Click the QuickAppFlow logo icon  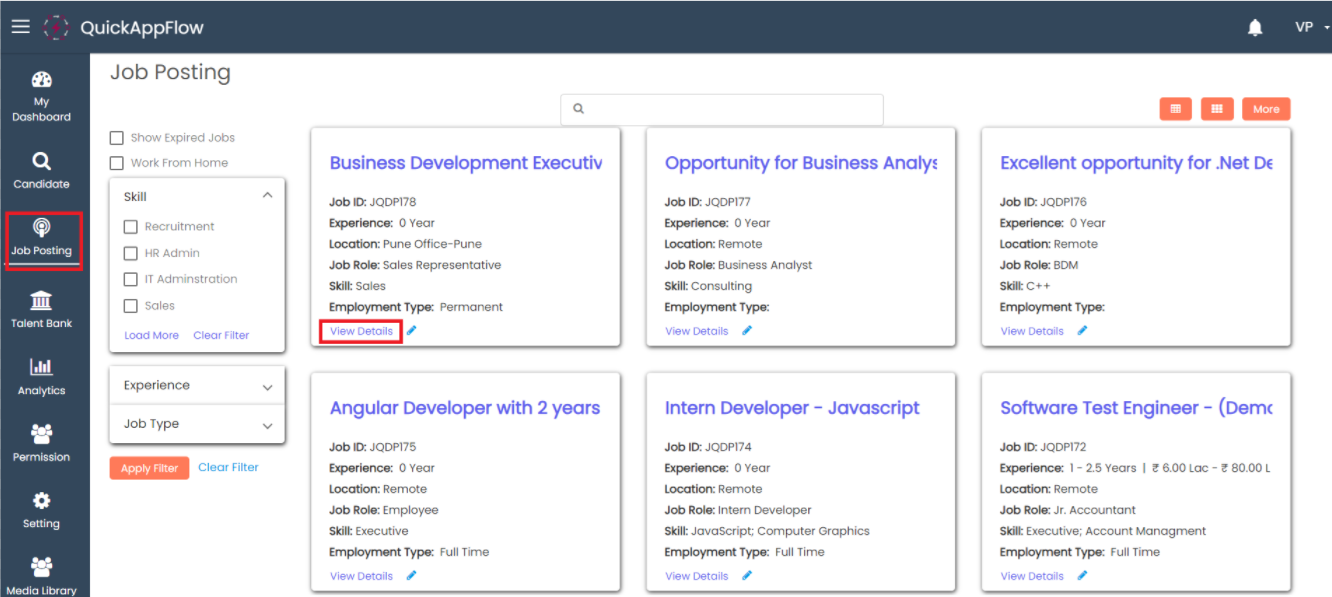[x=56, y=28]
